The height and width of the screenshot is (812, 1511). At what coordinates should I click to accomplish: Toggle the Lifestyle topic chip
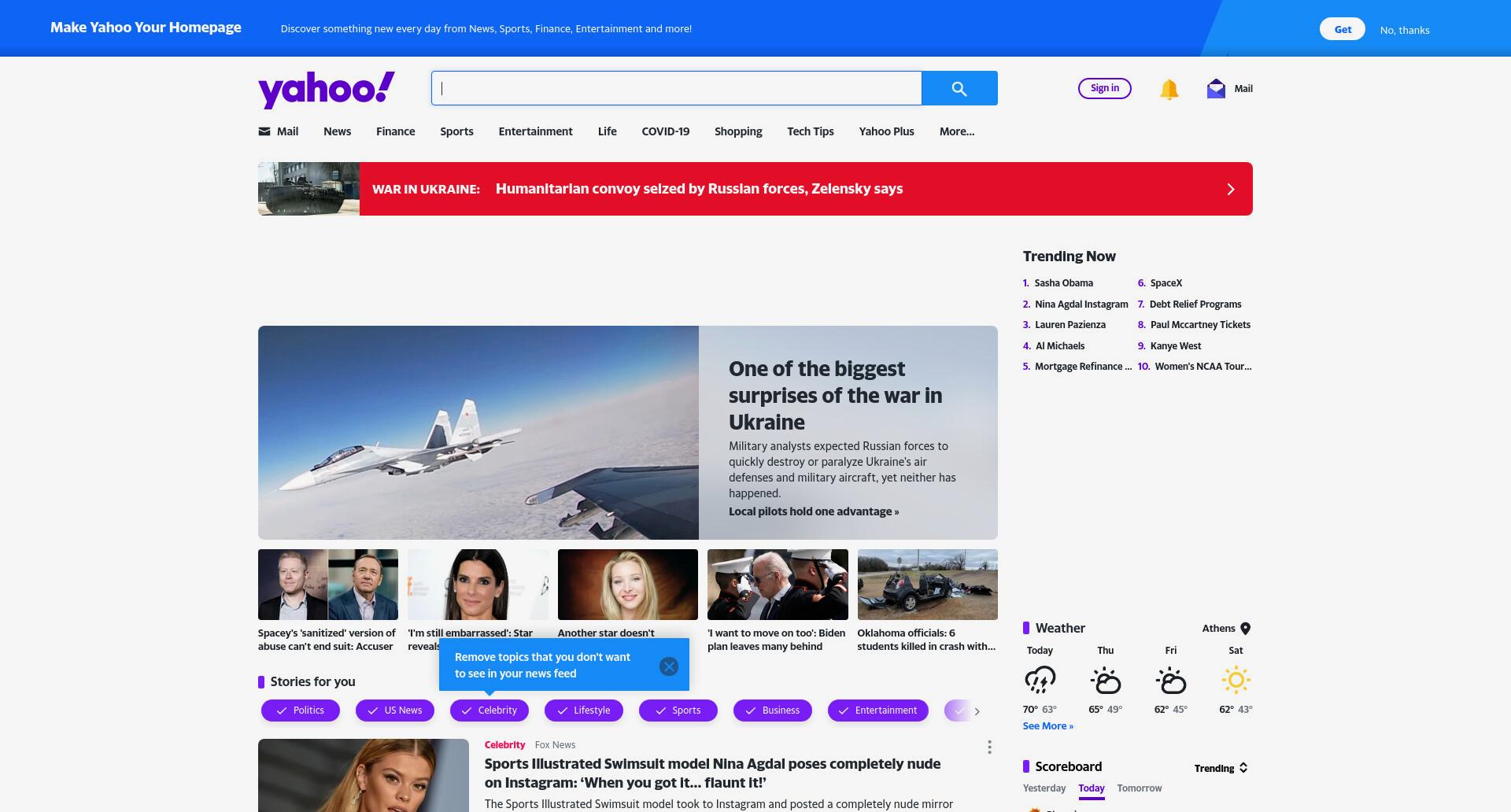pyautogui.click(x=584, y=710)
